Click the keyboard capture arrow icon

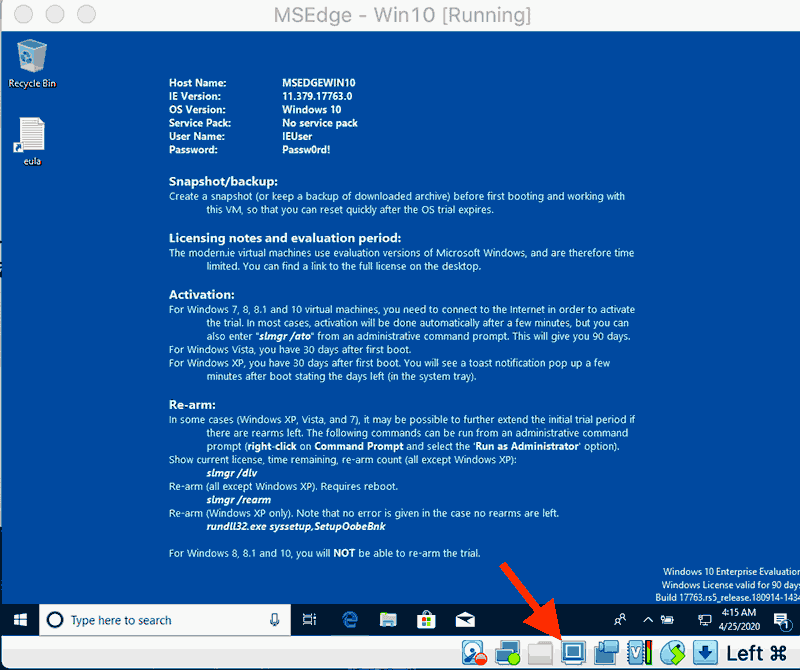point(704,653)
